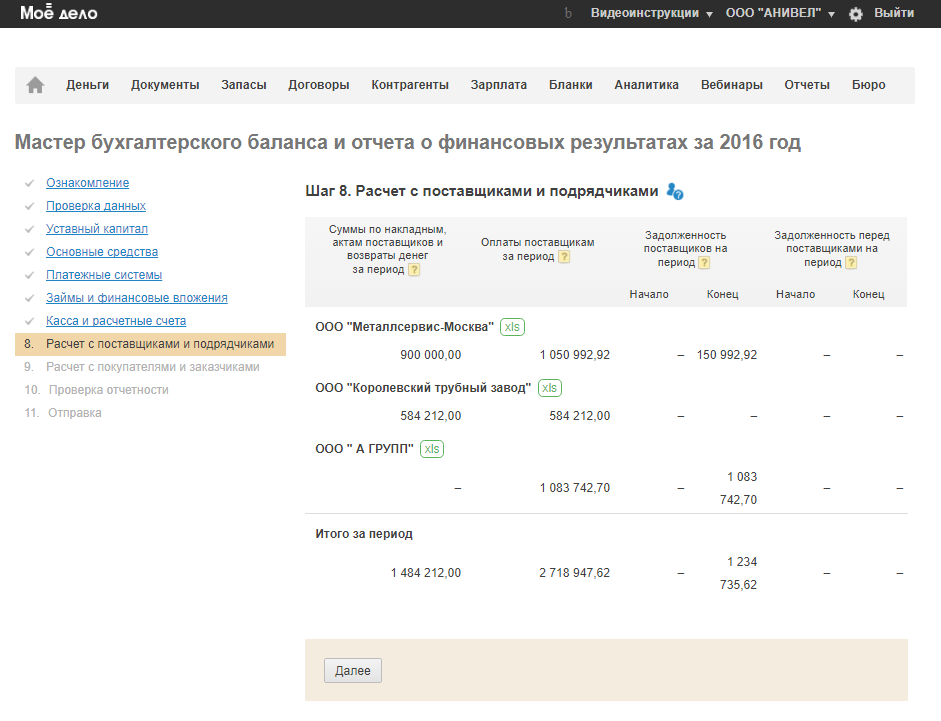The width and height of the screenshot is (941, 721).
Task: Open the Деньги menu
Action: (x=88, y=85)
